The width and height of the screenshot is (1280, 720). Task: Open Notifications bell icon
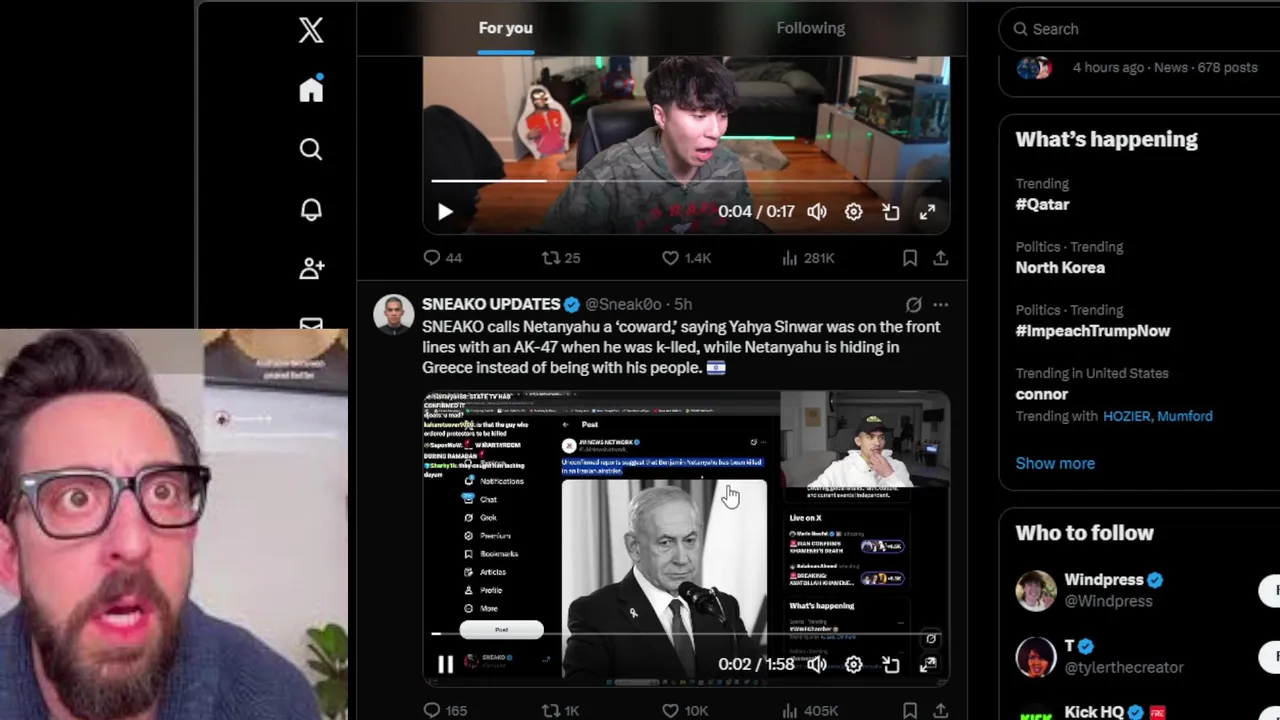click(x=311, y=209)
